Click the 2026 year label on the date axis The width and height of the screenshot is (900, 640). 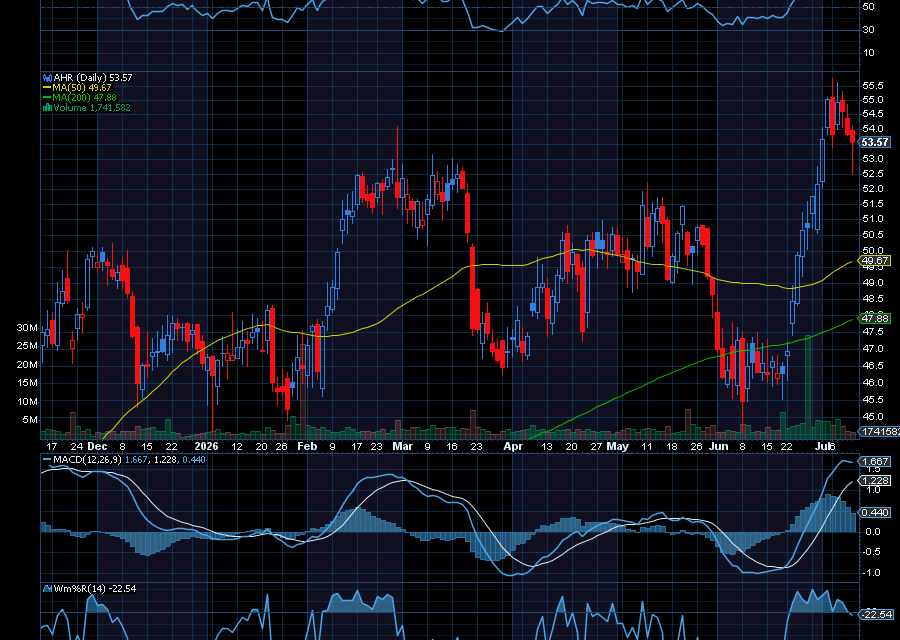click(207, 446)
